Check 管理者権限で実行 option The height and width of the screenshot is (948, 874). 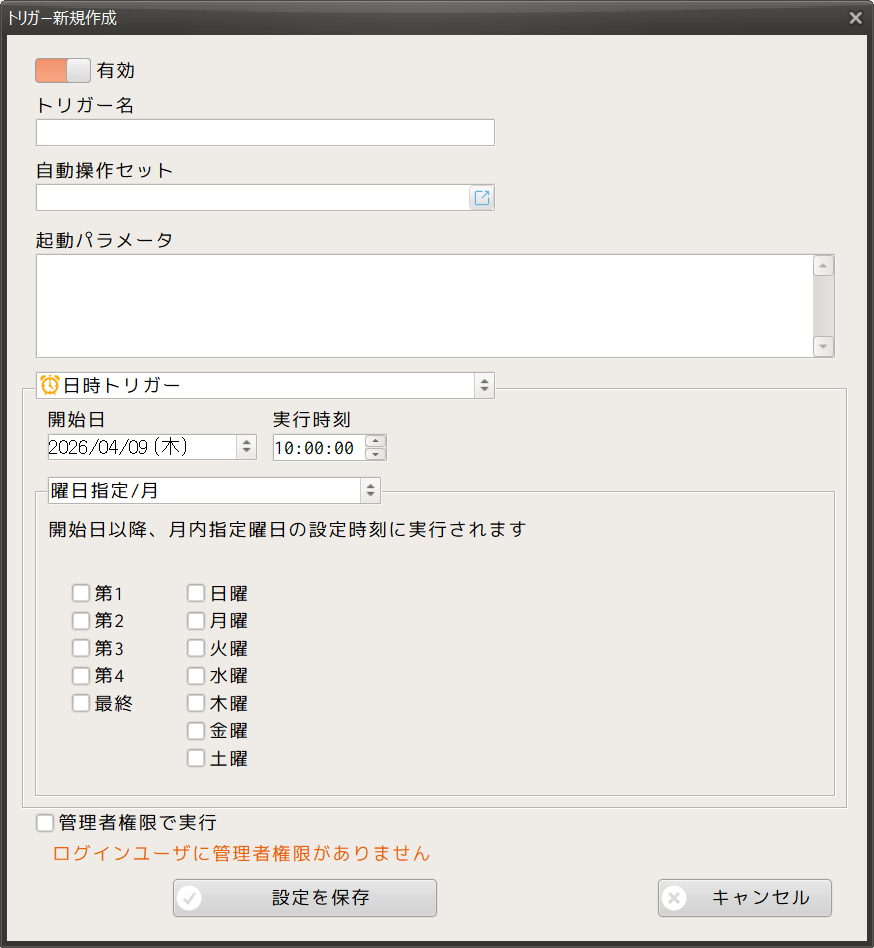pos(45,823)
